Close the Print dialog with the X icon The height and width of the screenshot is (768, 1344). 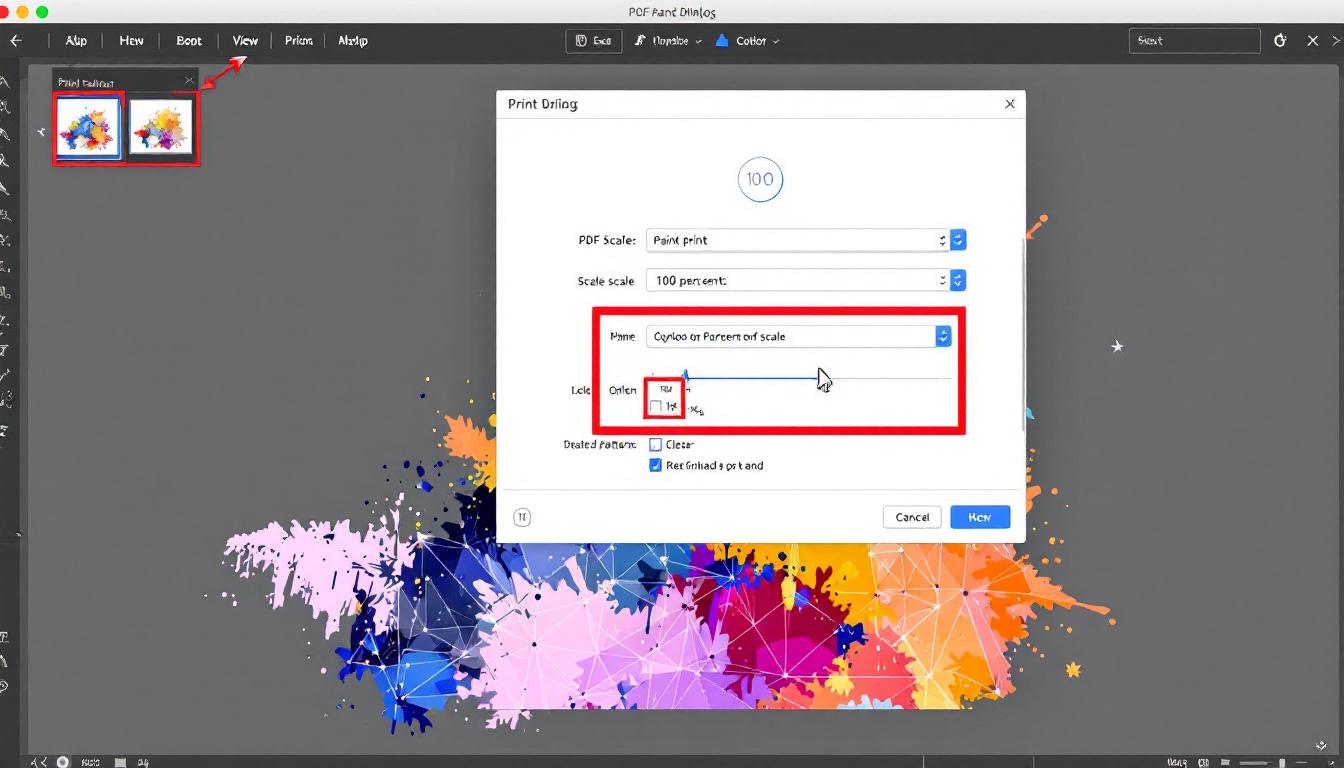[1010, 104]
